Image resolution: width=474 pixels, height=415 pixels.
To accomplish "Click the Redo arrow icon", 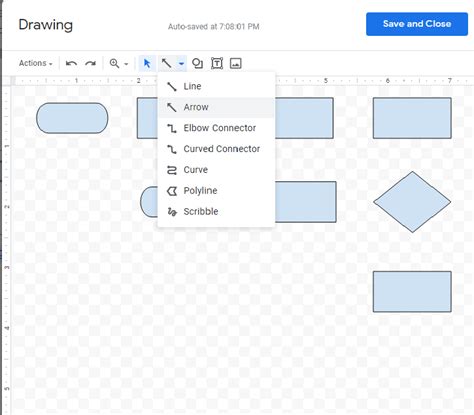I will pyautogui.click(x=90, y=63).
